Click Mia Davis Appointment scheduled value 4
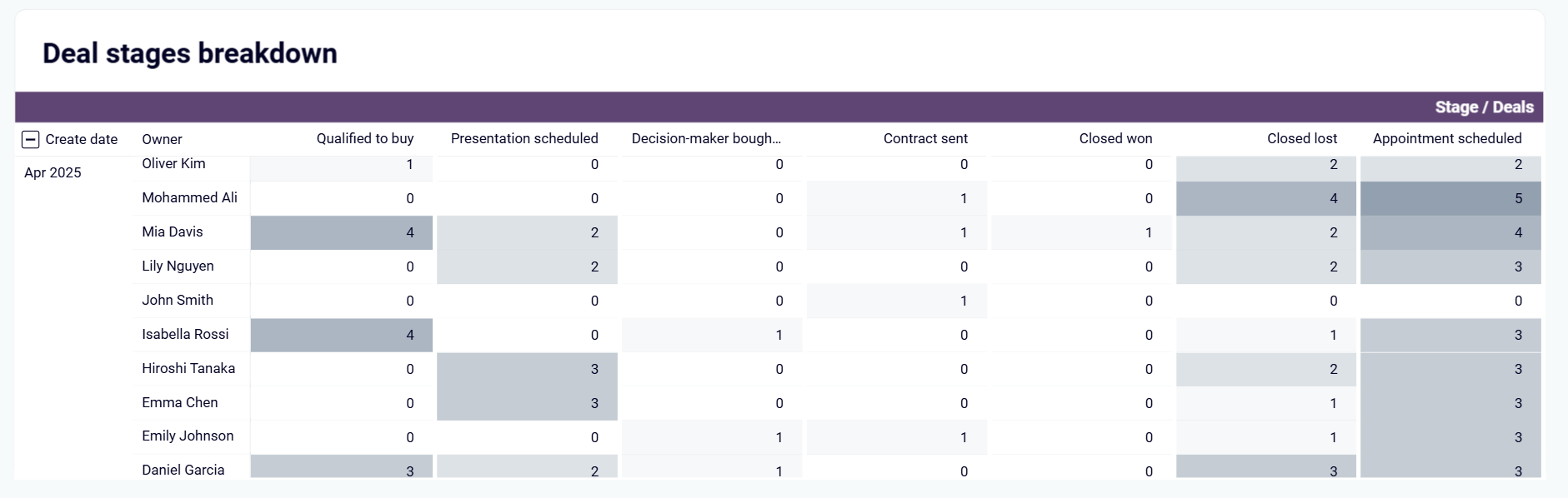Viewport: 1568px width, 498px height. click(1450, 232)
